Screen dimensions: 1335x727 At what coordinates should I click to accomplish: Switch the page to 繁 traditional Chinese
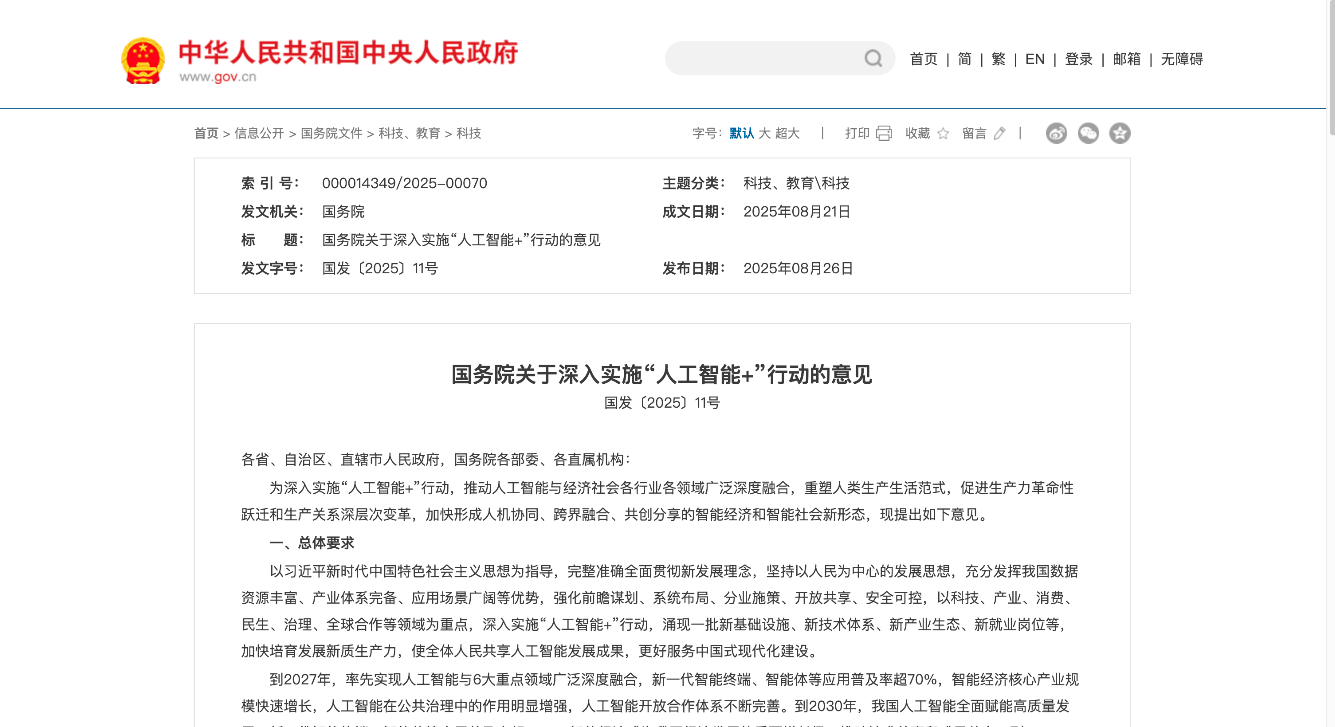997,59
